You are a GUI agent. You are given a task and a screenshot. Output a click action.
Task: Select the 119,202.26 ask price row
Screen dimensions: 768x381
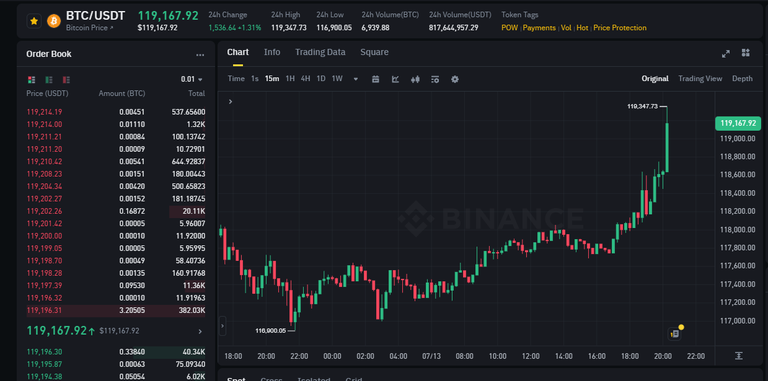[x=116, y=211]
